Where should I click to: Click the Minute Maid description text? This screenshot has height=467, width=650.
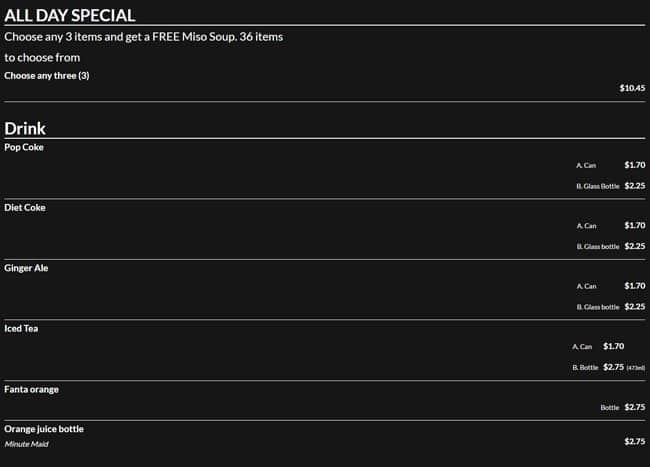click(26, 443)
